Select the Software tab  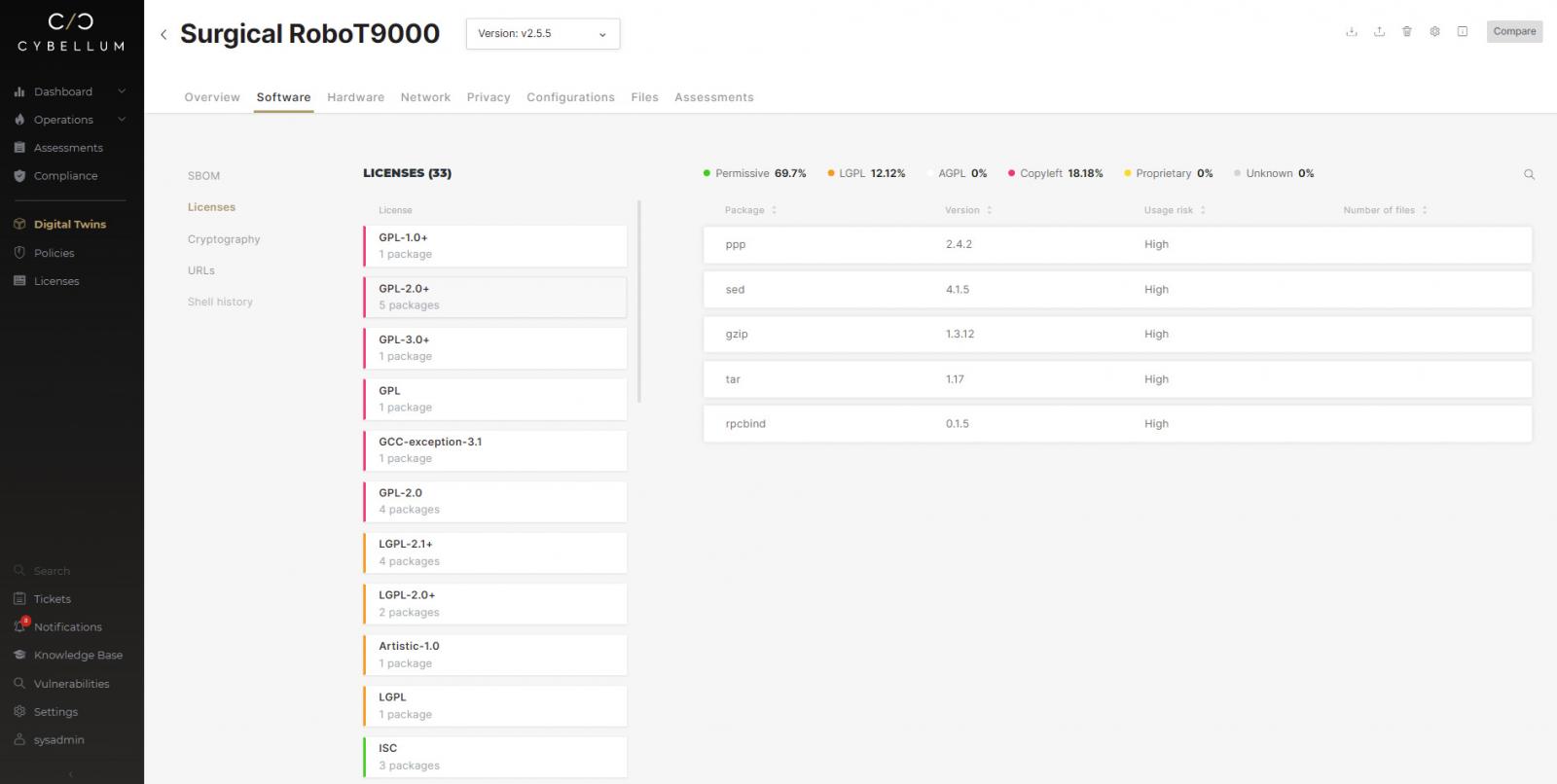tap(283, 97)
